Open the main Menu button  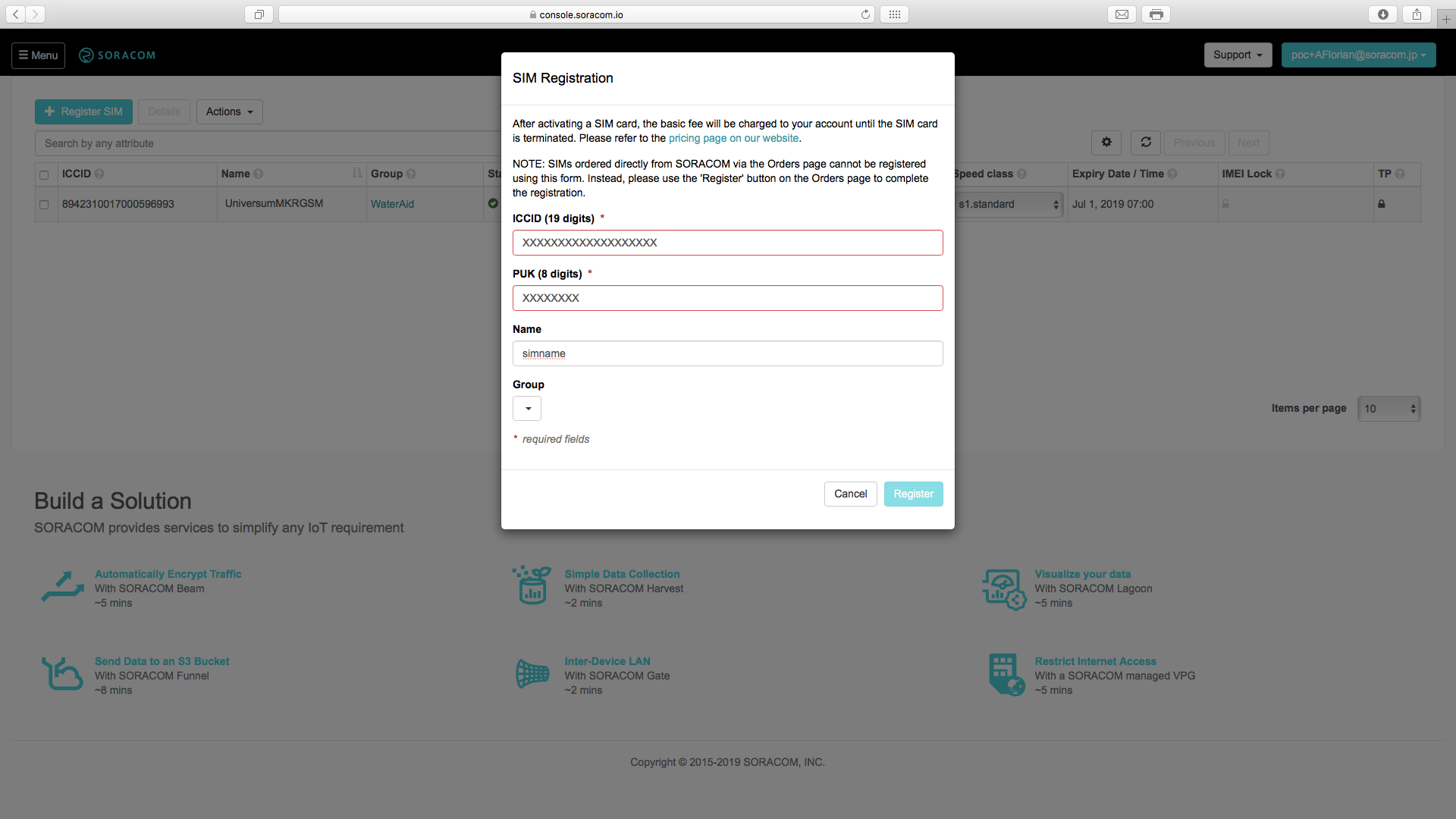(x=38, y=55)
